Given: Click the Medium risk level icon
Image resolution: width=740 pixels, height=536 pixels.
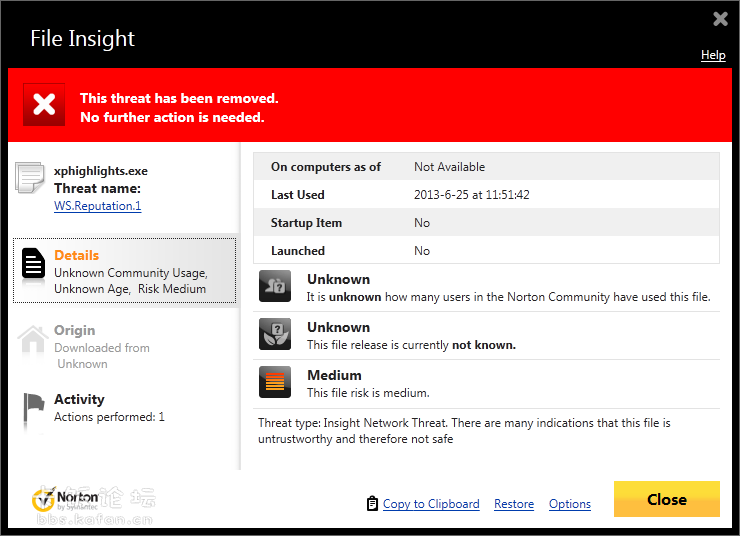Looking at the screenshot, I should tap(275, 382).
